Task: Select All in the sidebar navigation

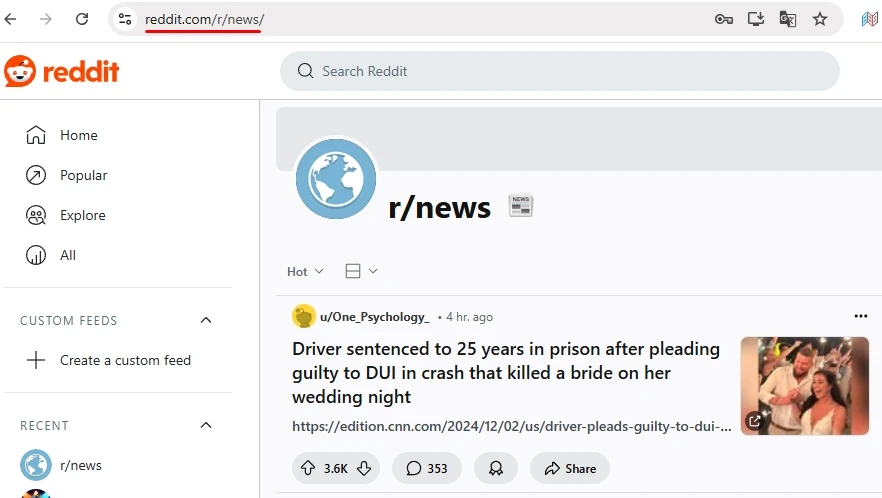Action: (67, 255)
